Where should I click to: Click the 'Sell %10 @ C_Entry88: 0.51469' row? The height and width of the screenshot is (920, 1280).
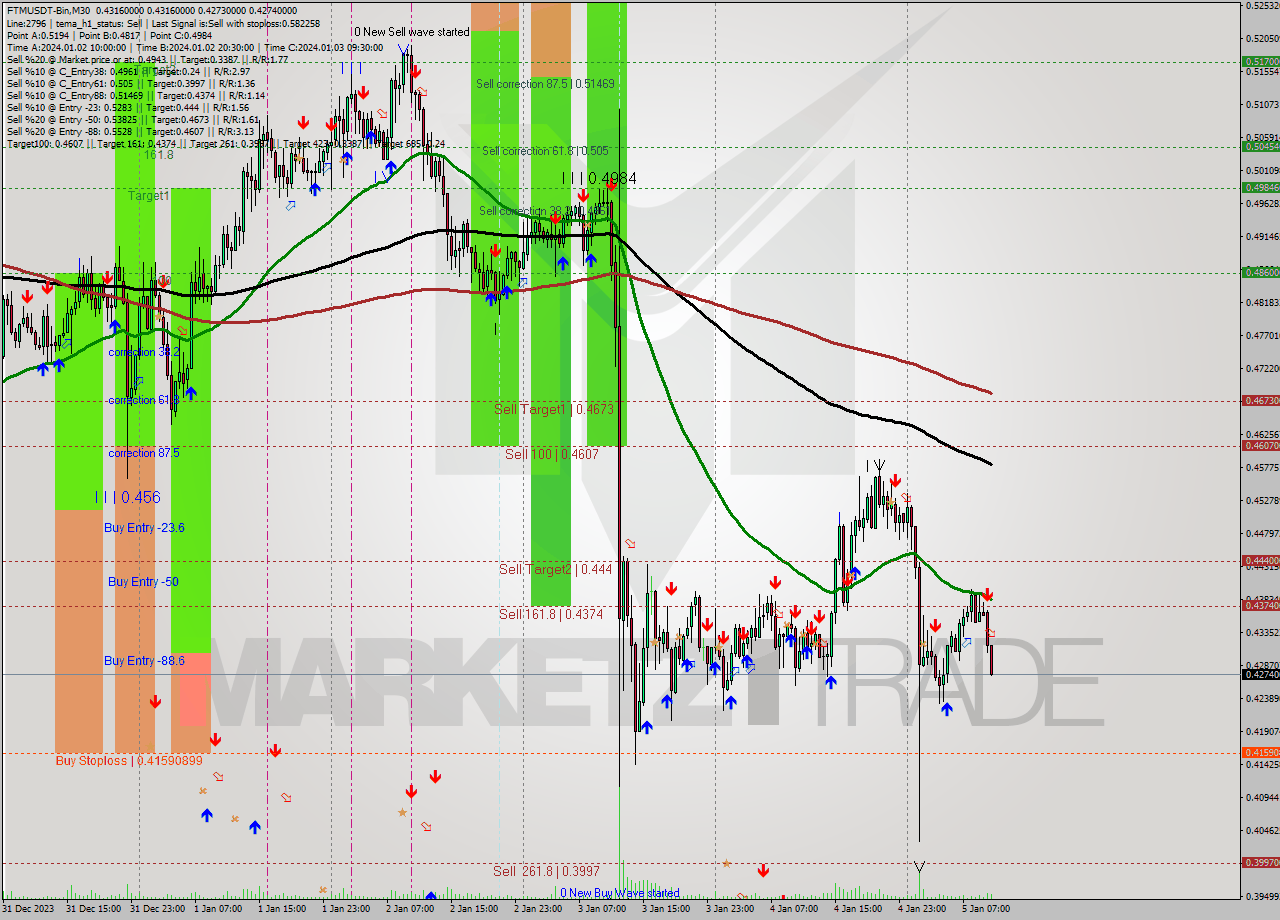click(136, 95)
